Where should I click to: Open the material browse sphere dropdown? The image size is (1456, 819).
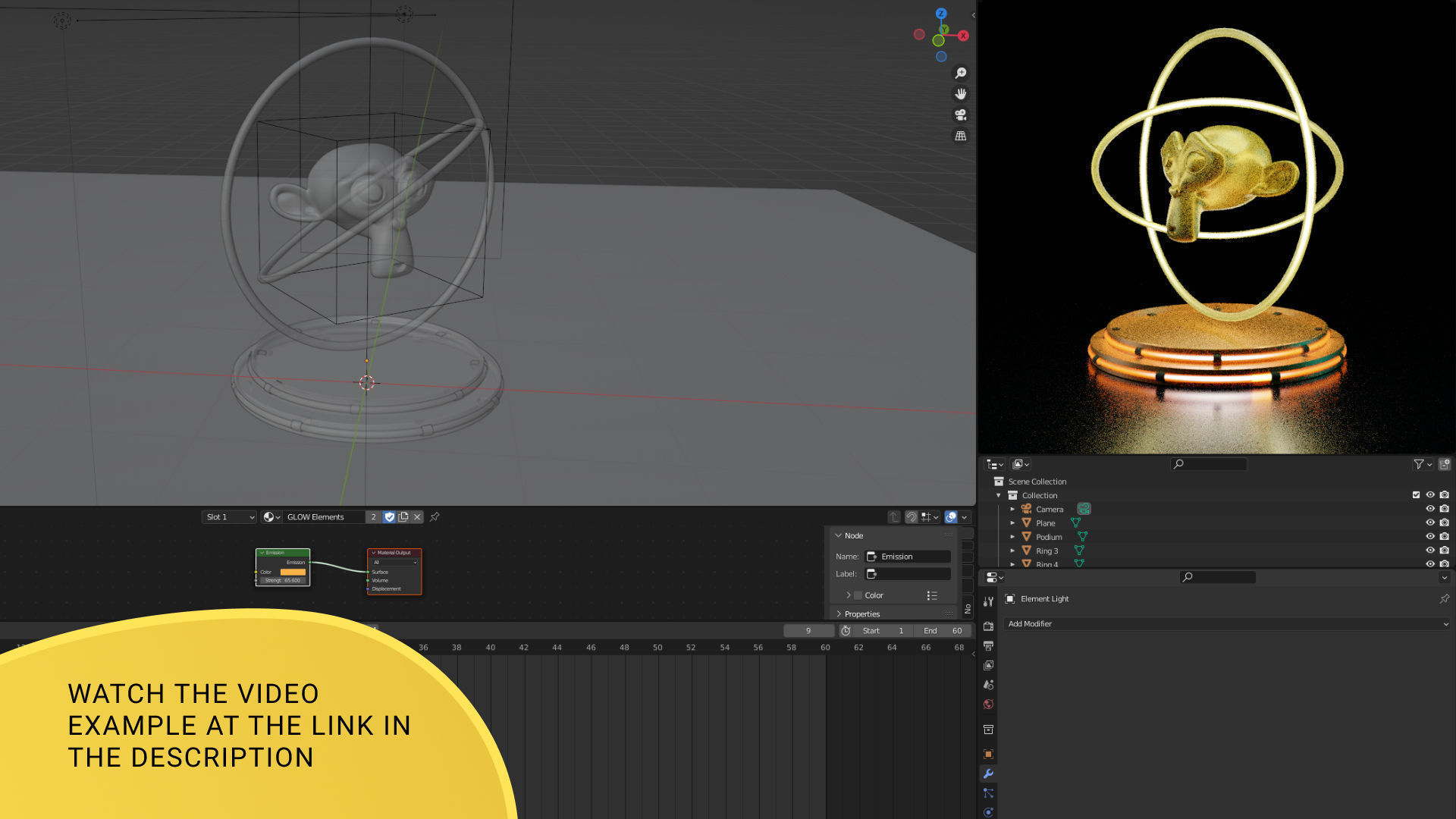point(271,517)
